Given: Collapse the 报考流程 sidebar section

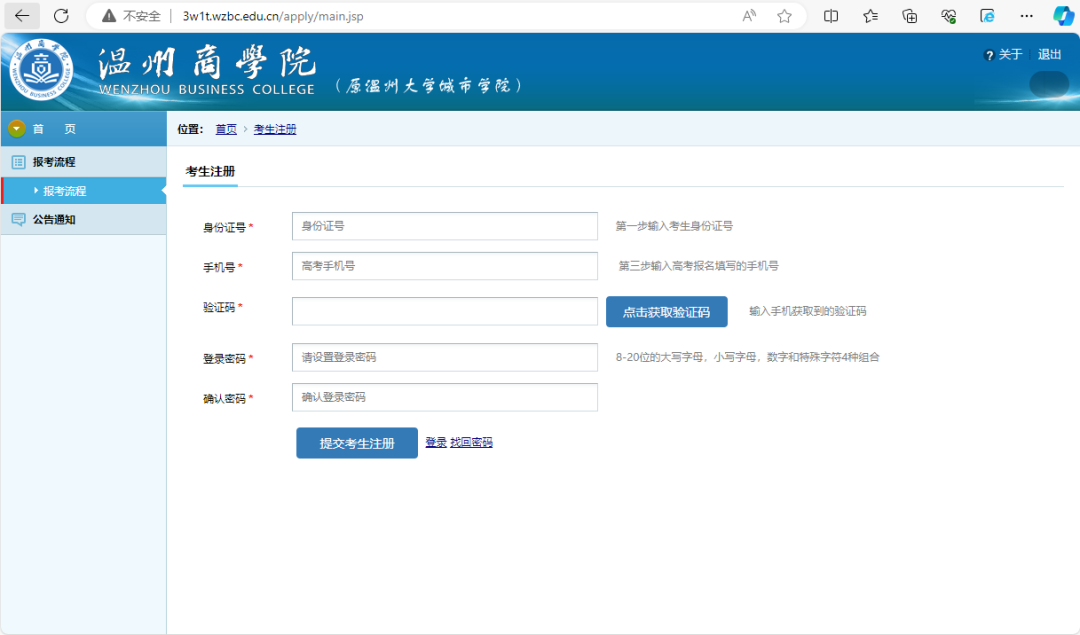Looking at the screenshot, I should pyautogui.click(x=54, y=162).
